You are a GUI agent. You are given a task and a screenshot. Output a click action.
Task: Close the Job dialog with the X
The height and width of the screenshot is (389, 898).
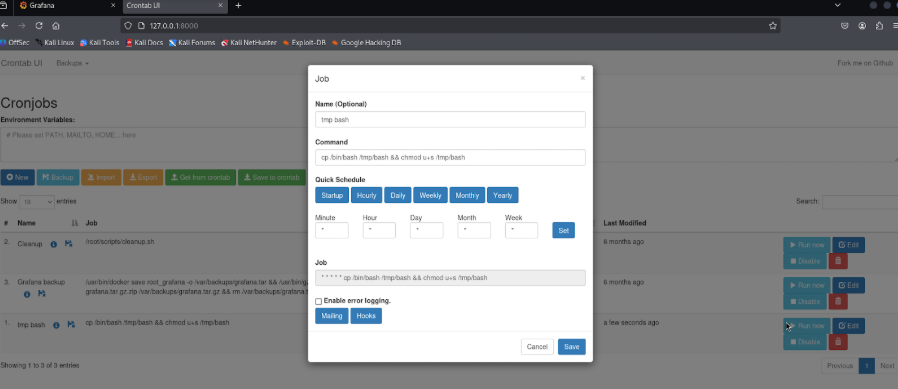click(582, 78)
